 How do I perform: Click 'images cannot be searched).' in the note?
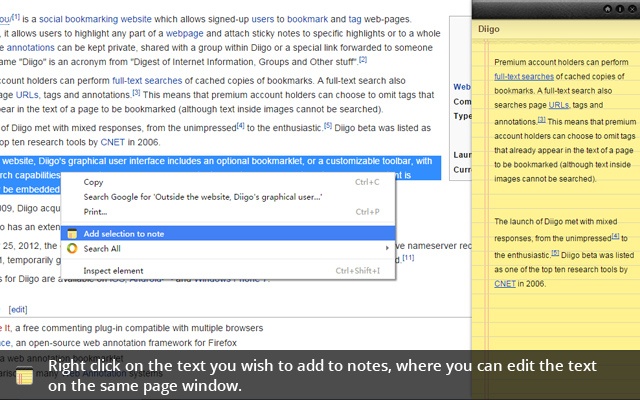[x=545, y=179]
